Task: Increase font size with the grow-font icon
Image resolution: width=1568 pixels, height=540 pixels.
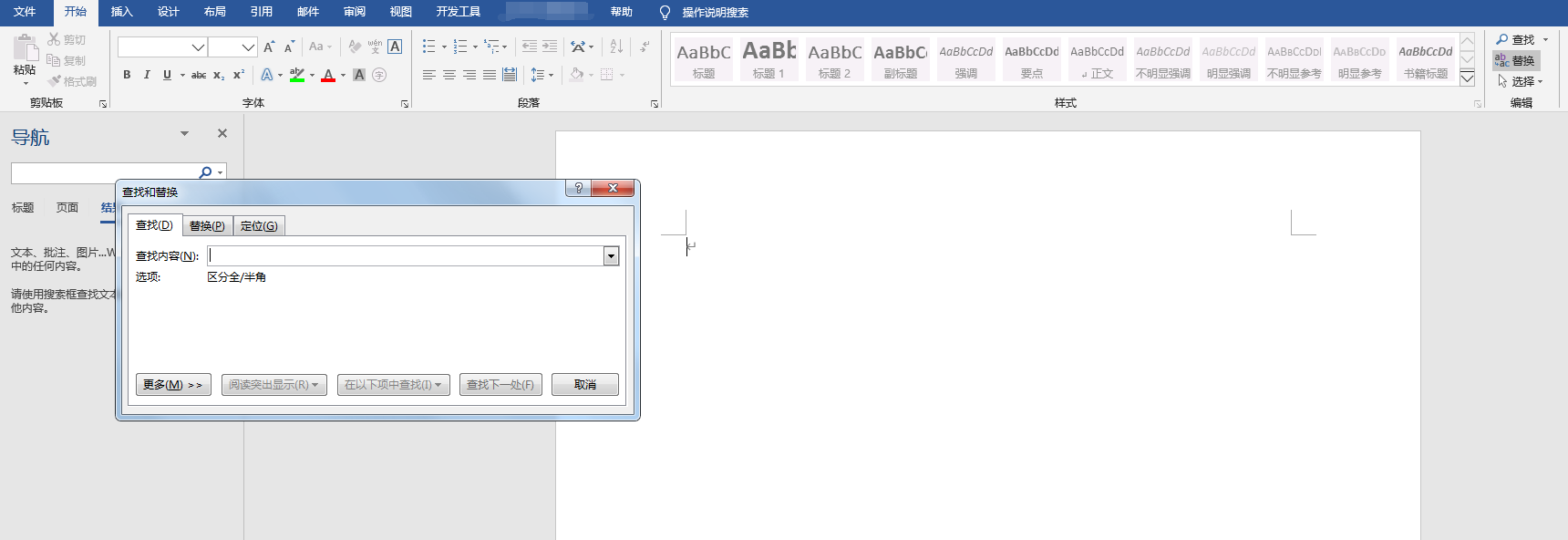Action: pos(269,47)
